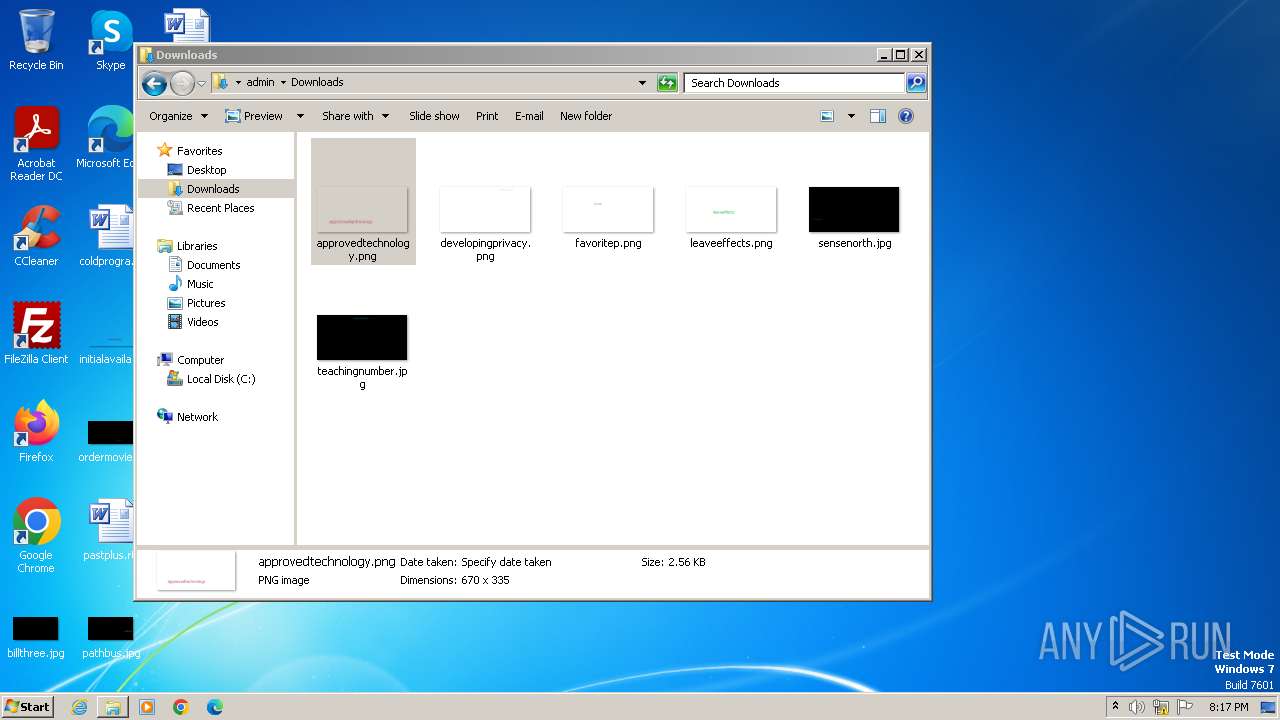Click the Action Center flag icon
This screenshot has width=1280, height=720.
click(1185, 707)
